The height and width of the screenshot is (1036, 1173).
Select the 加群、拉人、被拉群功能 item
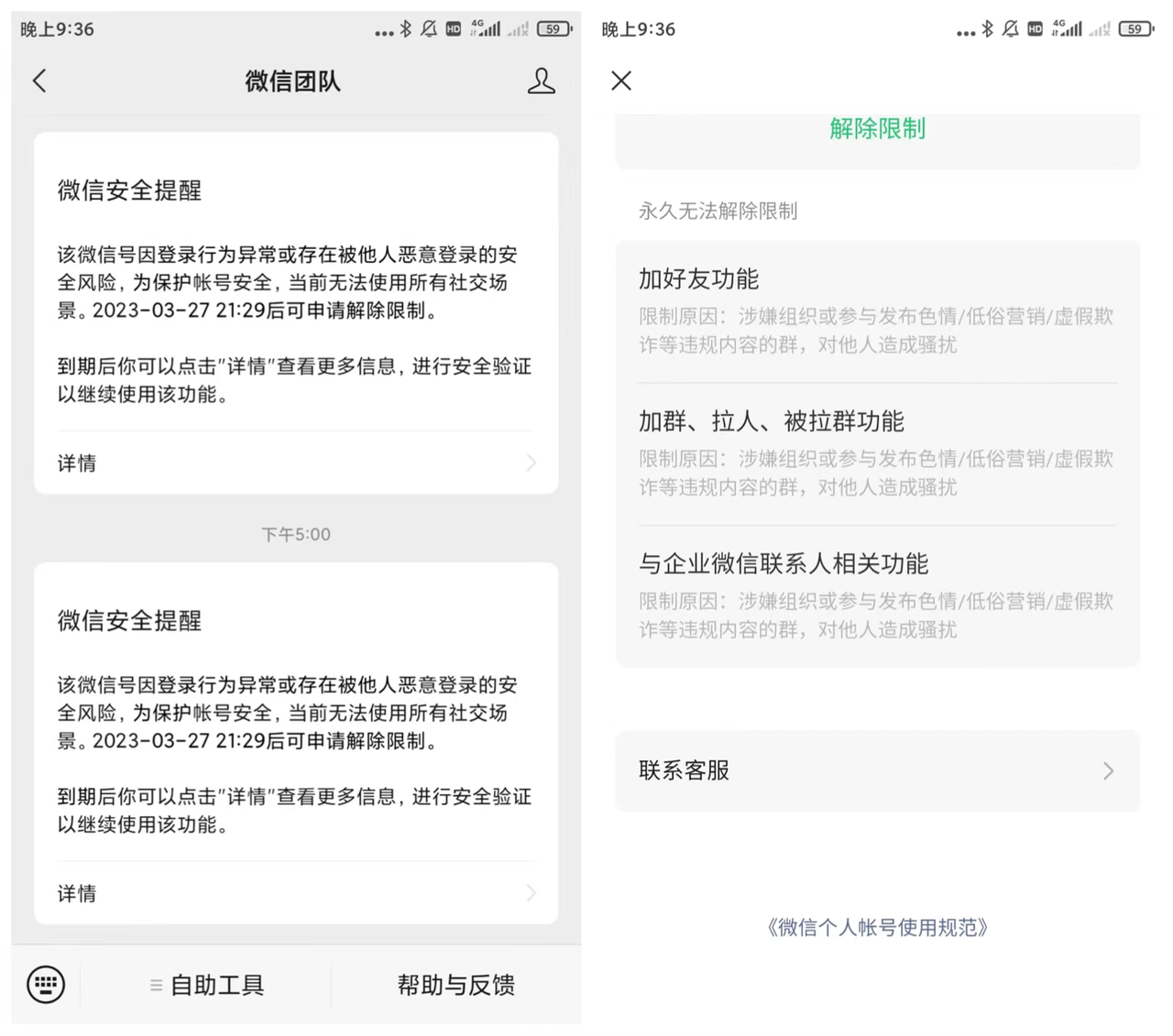(x=877, y=453)
